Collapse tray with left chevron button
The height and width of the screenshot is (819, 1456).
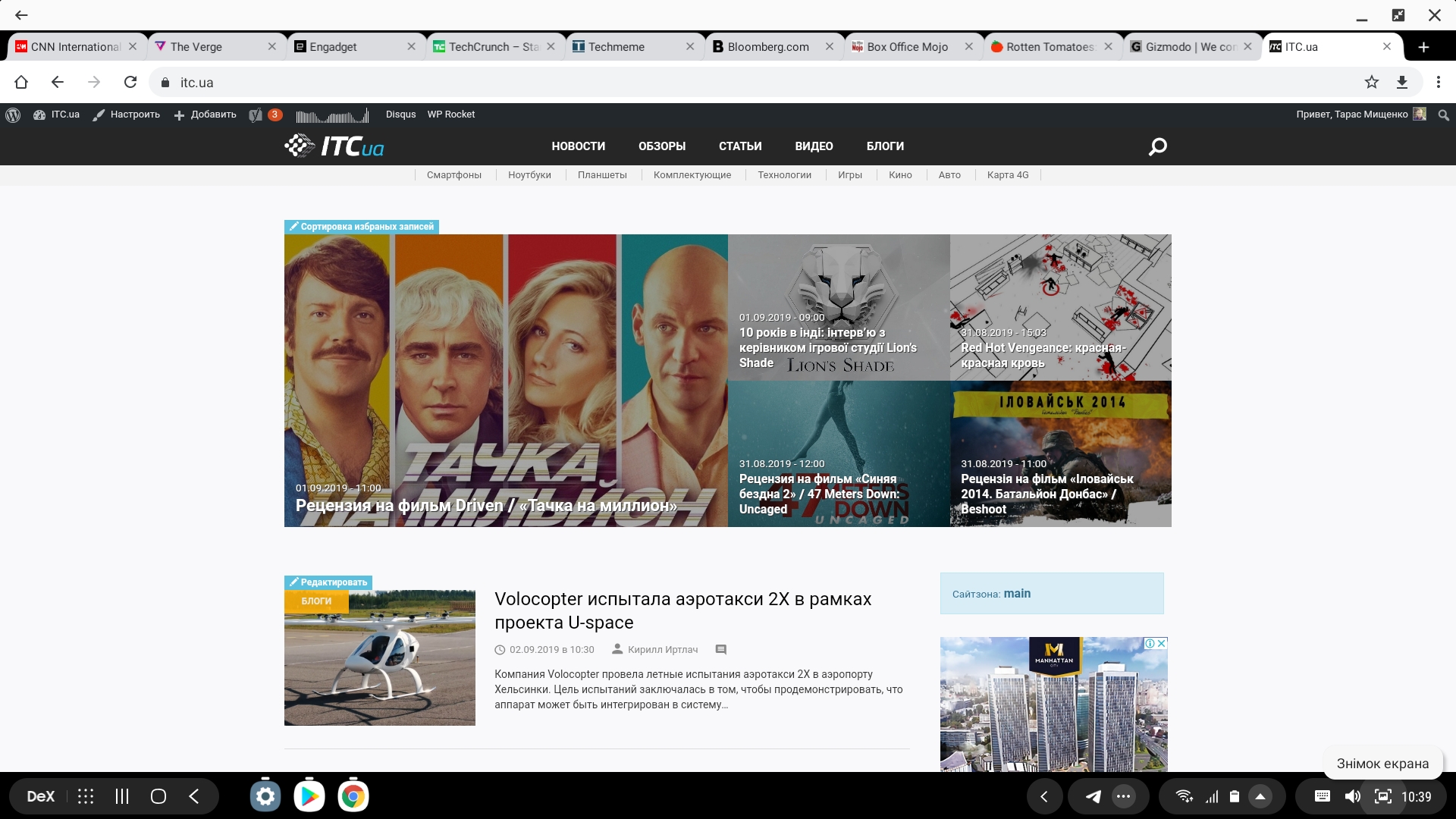1044,796
